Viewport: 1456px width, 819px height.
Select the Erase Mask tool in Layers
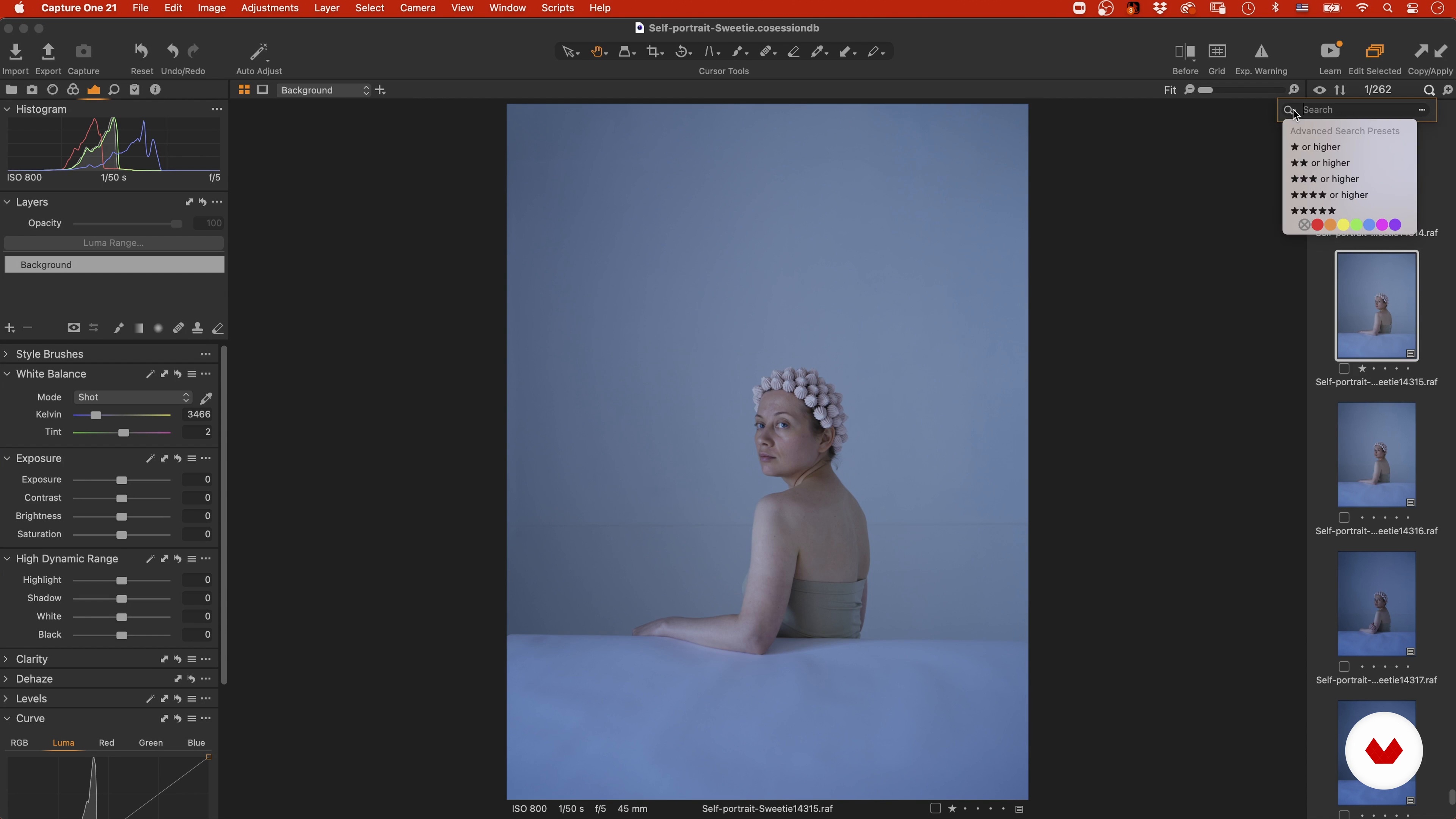tap(218, 328)
